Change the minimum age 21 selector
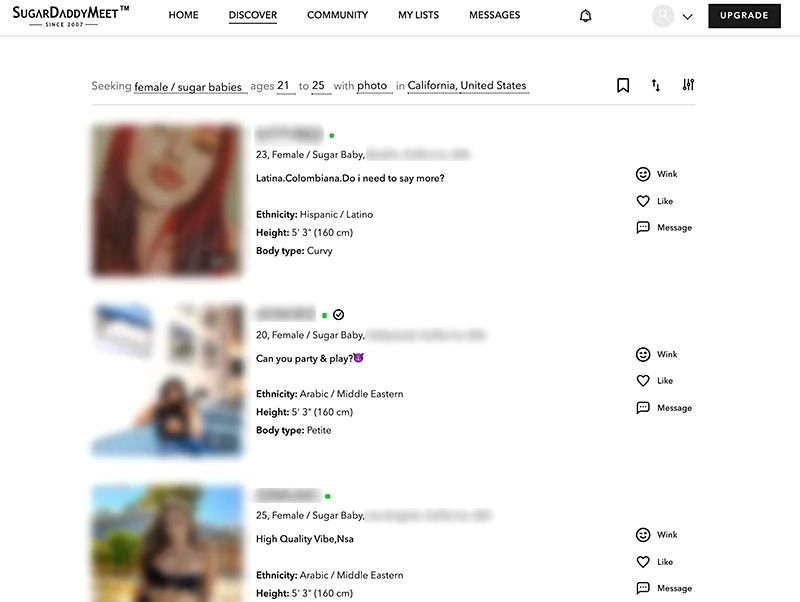This screenshot has height=602, width=800. pyautogui.click(x=284, y=86)
